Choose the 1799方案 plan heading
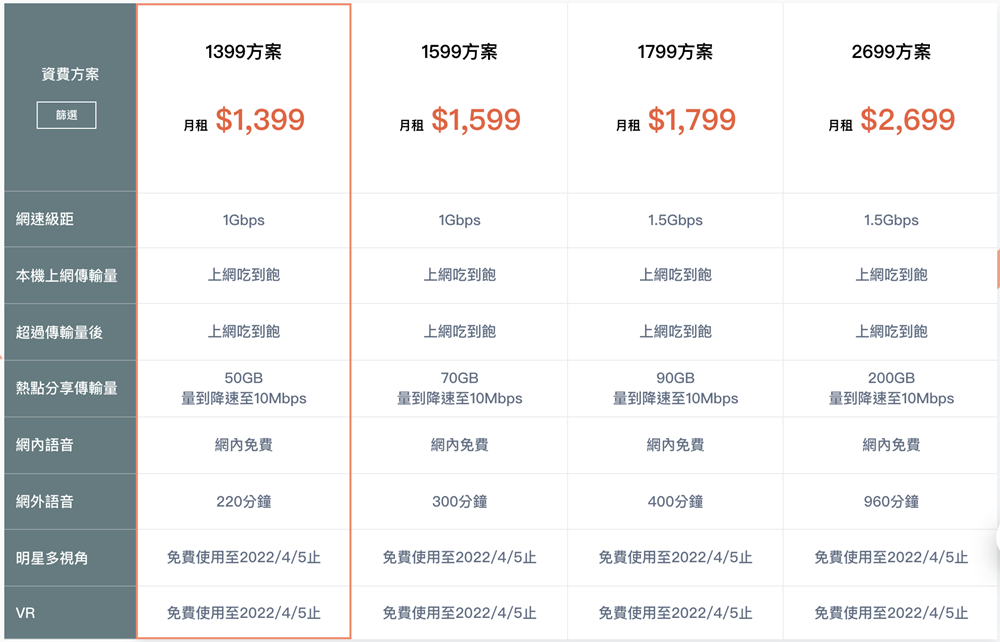 pyautogui.click(x=675, y=53)
